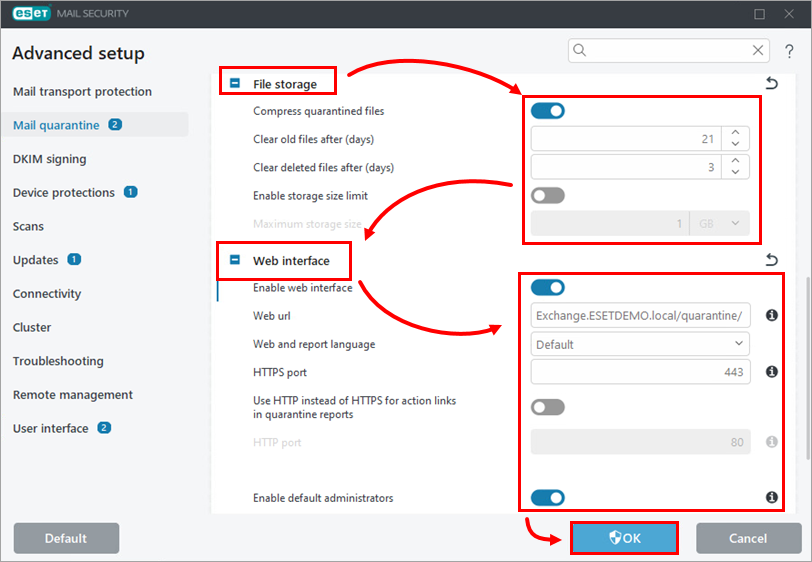Click info icon beside Enable default administrators
The height and width of the screenshot is (562, 812).
[771, 497]
